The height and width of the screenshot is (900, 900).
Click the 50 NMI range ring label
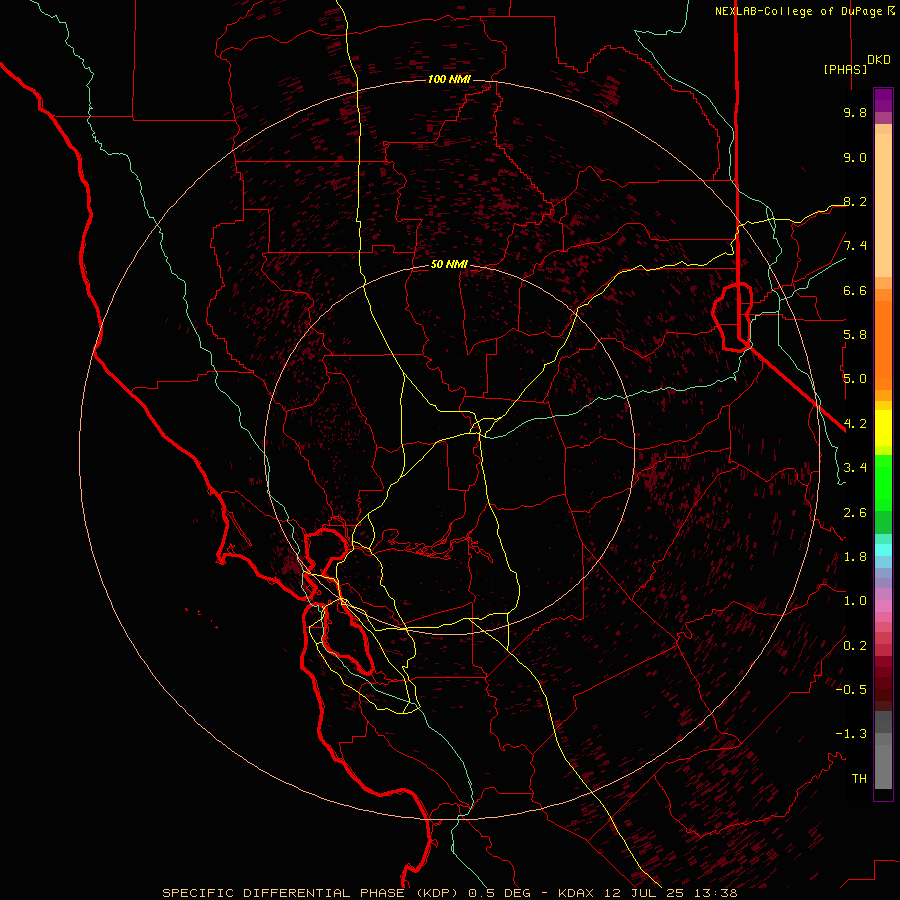[x=449, y=264]
